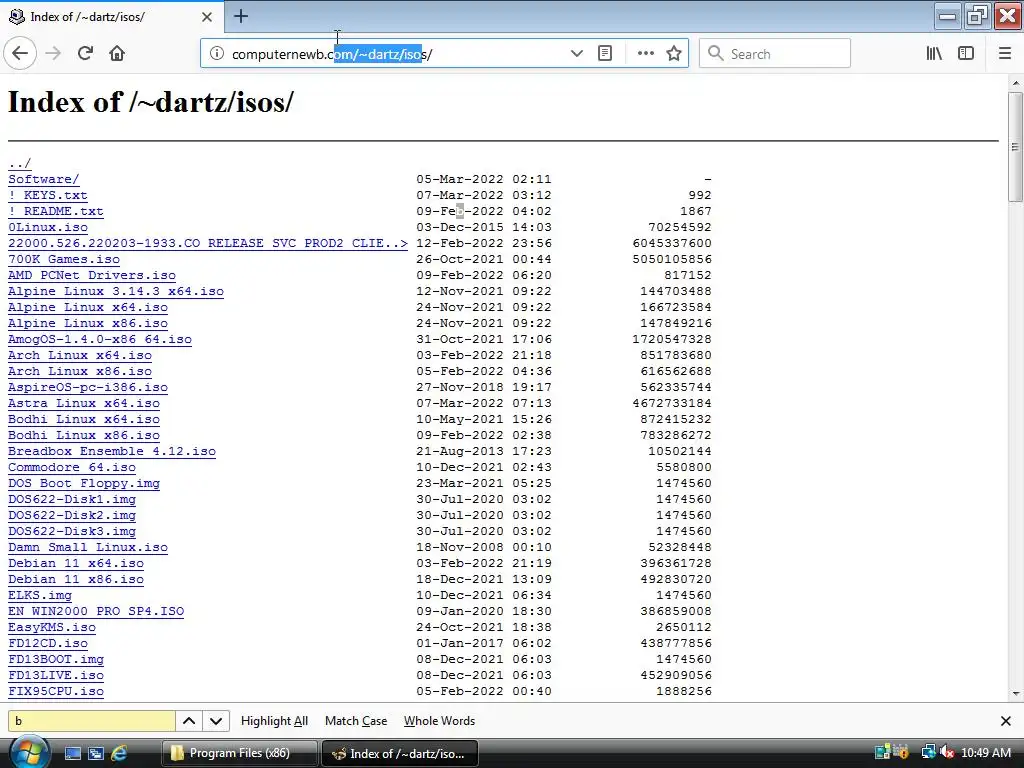This screenshot has height=768, width=1024.
Task: Download ELKS.img
Action: point(40,595)
